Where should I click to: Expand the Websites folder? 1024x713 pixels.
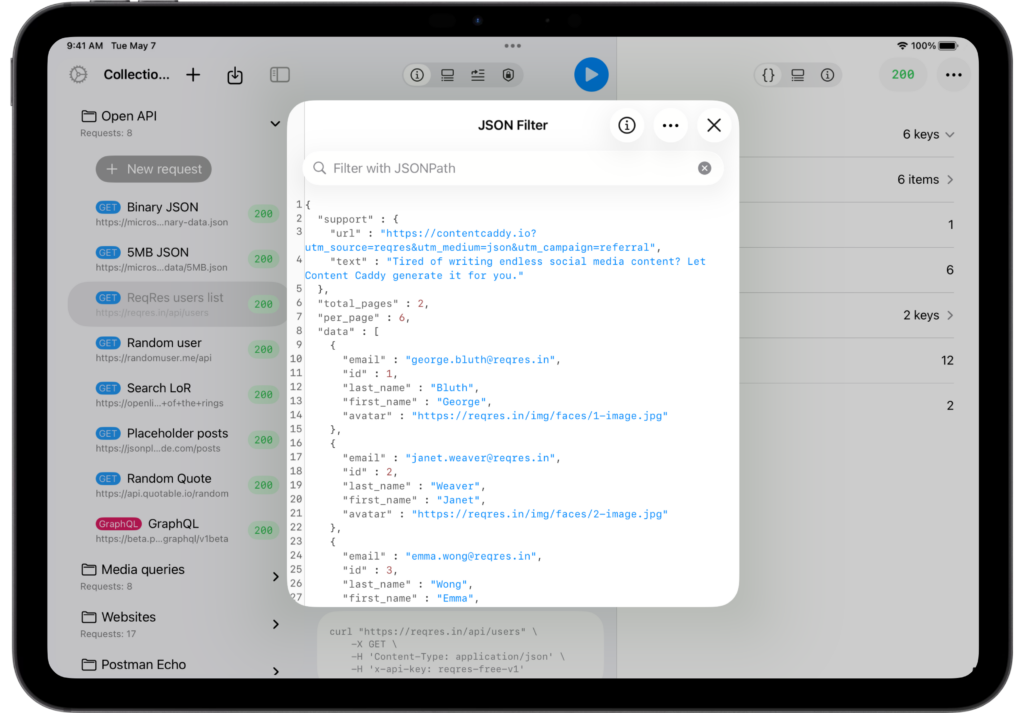[x=275, y=624]
